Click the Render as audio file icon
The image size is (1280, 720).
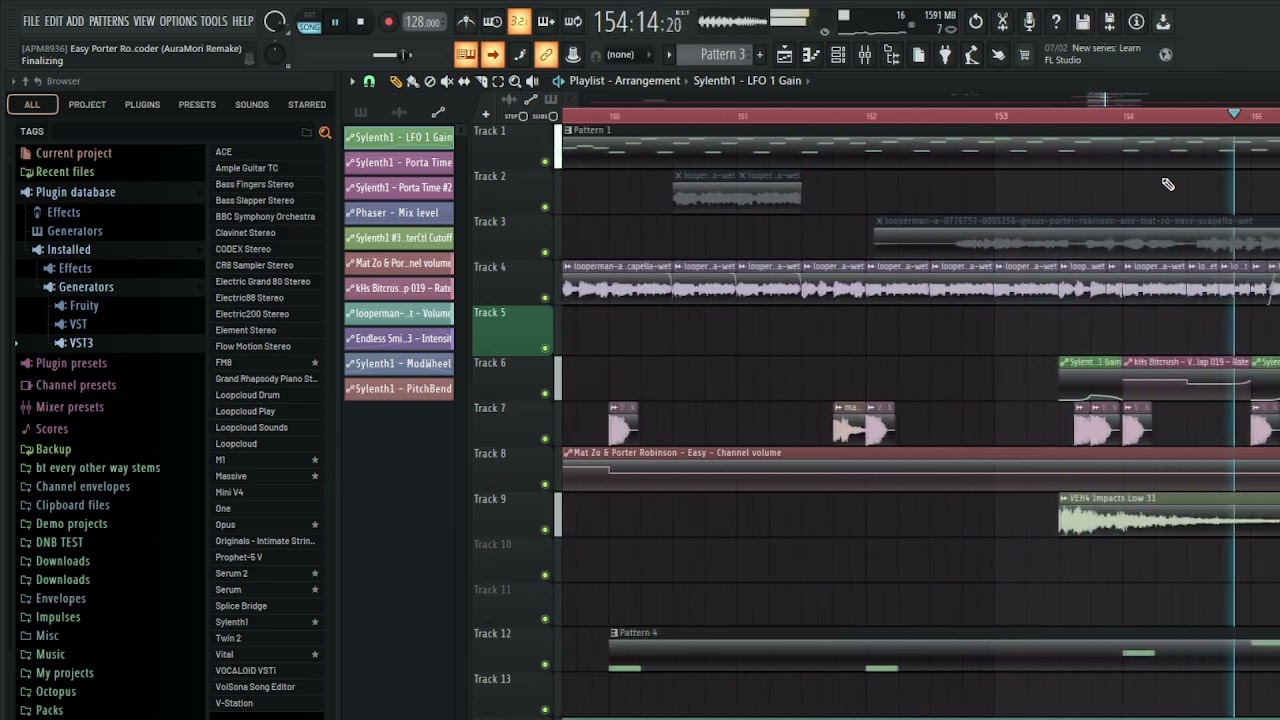(1110, 21)
